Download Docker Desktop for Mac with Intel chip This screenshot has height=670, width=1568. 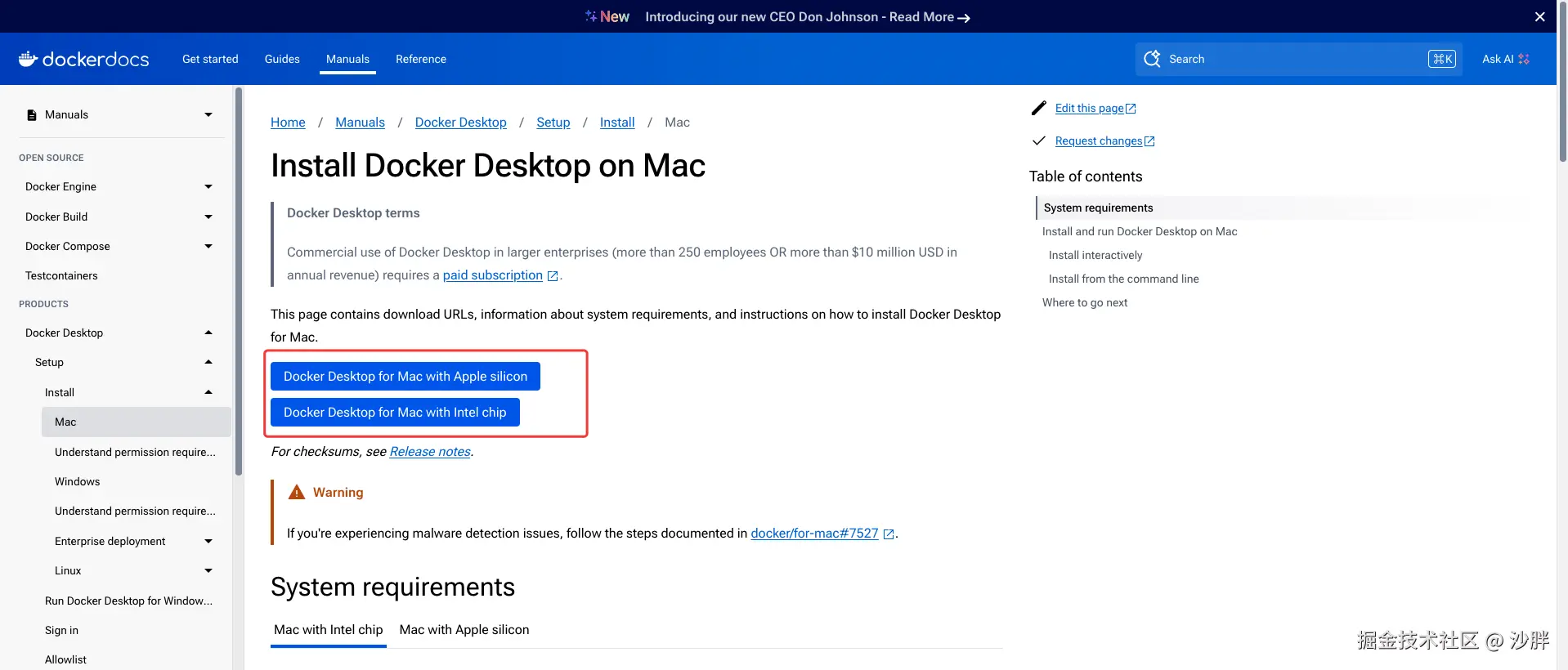[x=395, y=413]
